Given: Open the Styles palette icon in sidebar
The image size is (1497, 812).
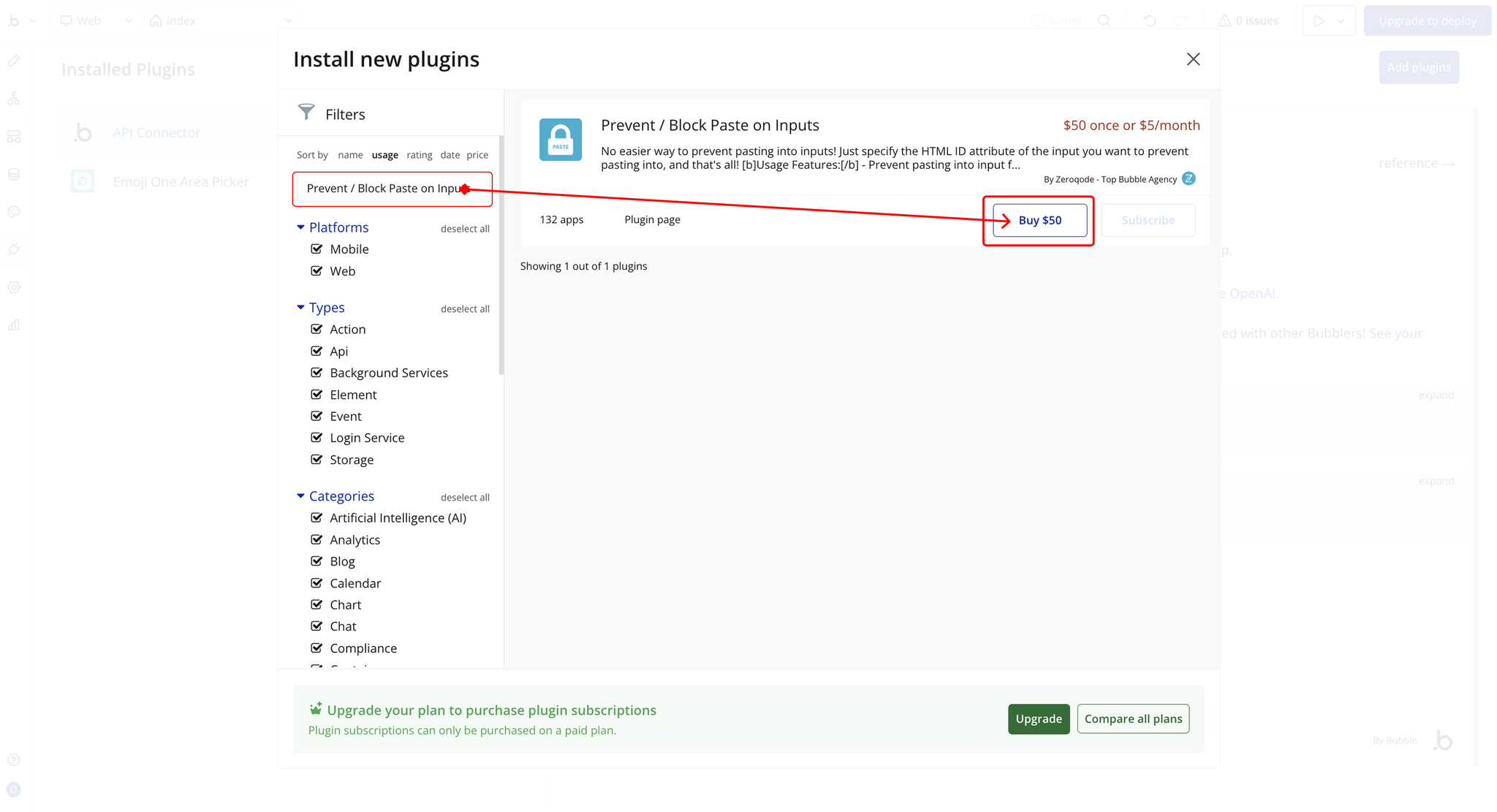Looking at the screenshot, I should click(14, 212).
